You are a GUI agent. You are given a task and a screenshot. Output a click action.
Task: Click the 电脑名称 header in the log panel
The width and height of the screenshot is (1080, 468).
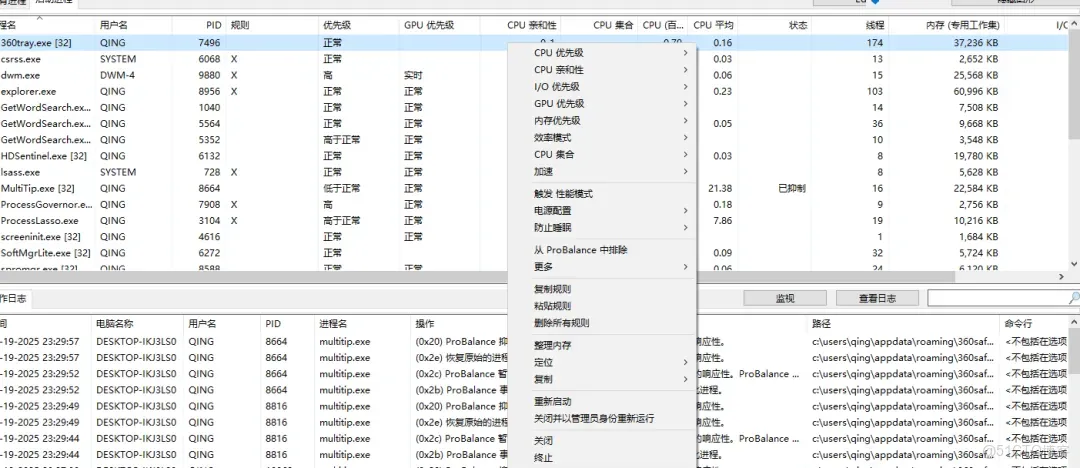pyautogui.click(x=137, y=323)
